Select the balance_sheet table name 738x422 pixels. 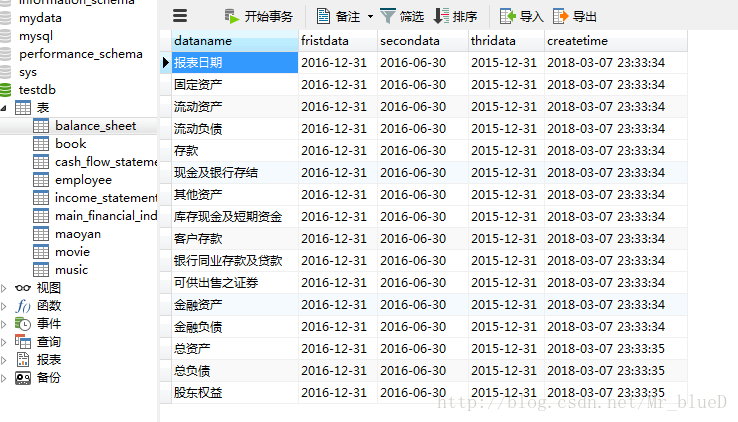point(96,126)
